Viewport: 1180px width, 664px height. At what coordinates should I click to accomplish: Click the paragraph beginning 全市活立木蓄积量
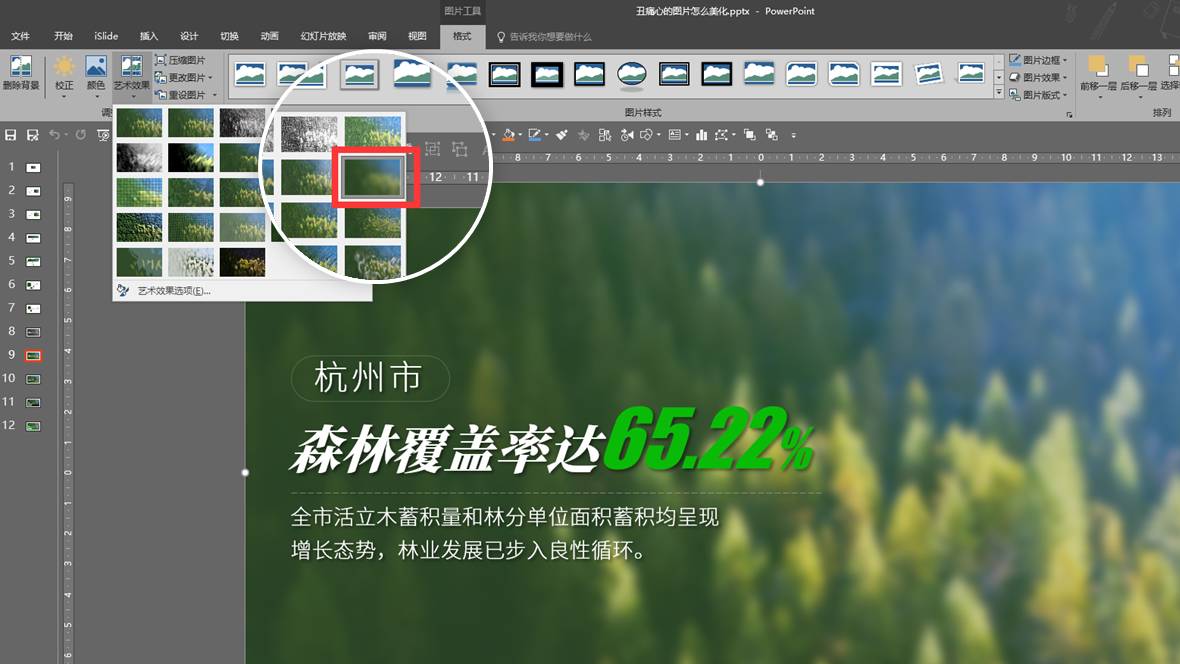tap(505, 533)
